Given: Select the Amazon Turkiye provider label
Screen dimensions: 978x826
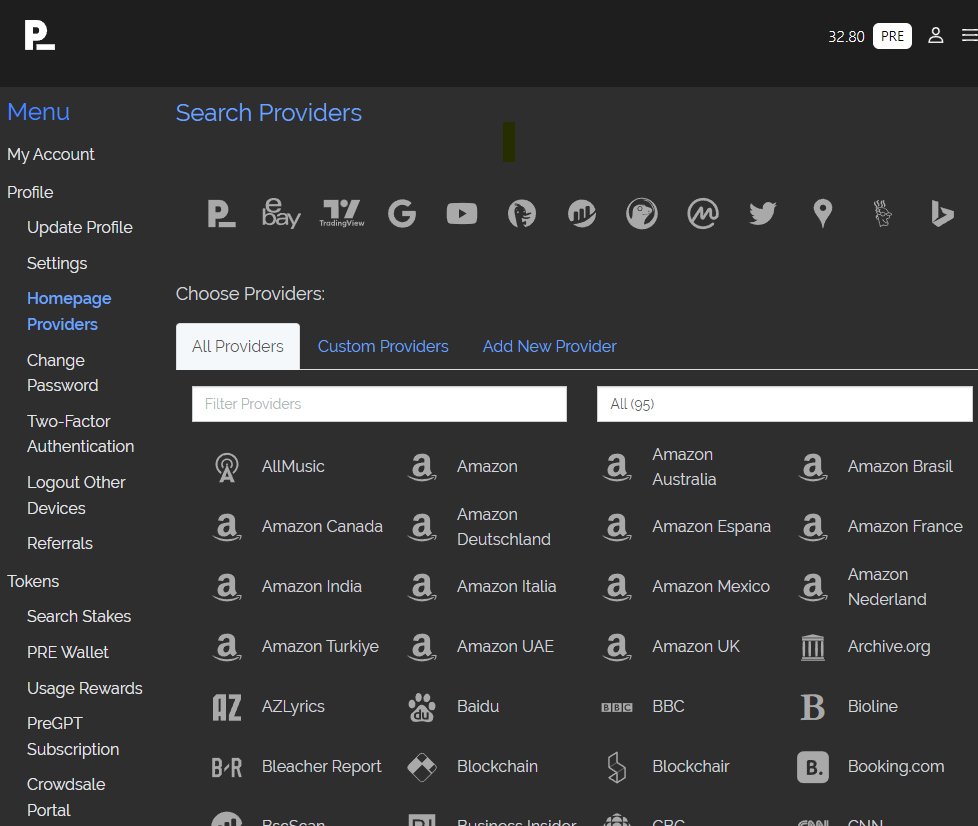Looking at the screenshot, I should pos(320,646).
